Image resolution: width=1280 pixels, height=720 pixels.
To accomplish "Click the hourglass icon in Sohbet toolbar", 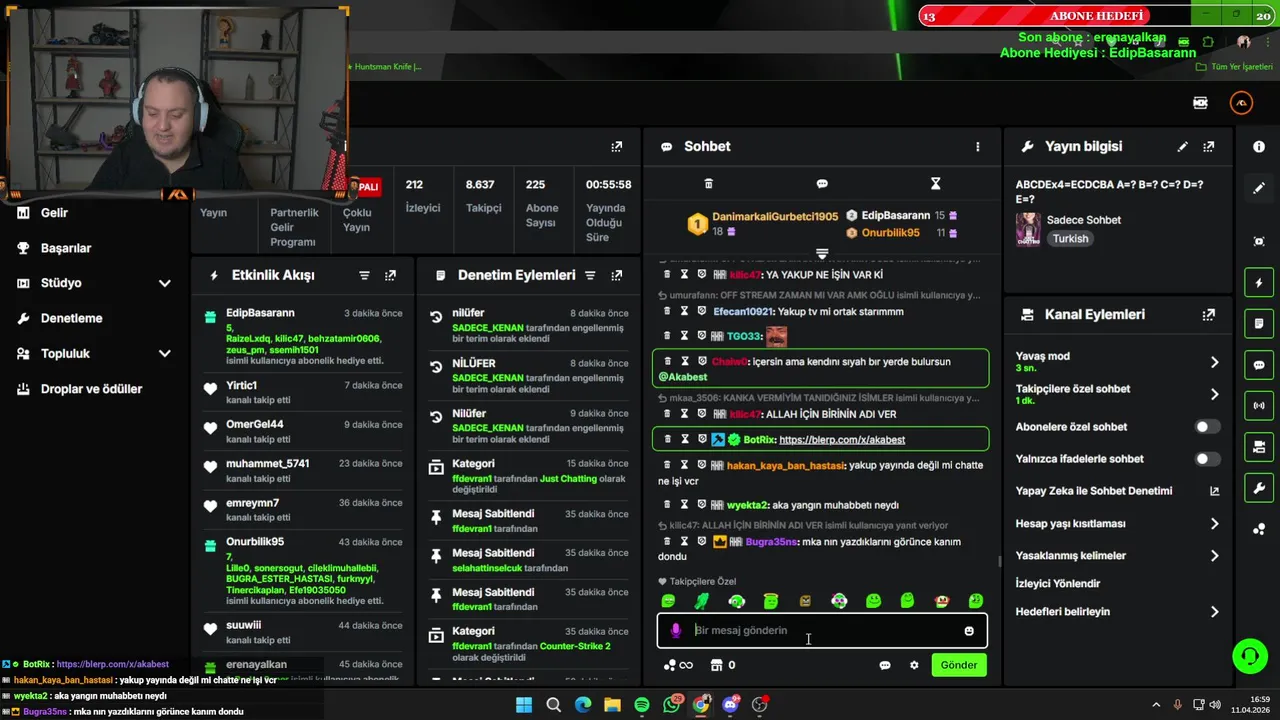I will [x=936, y=184].
